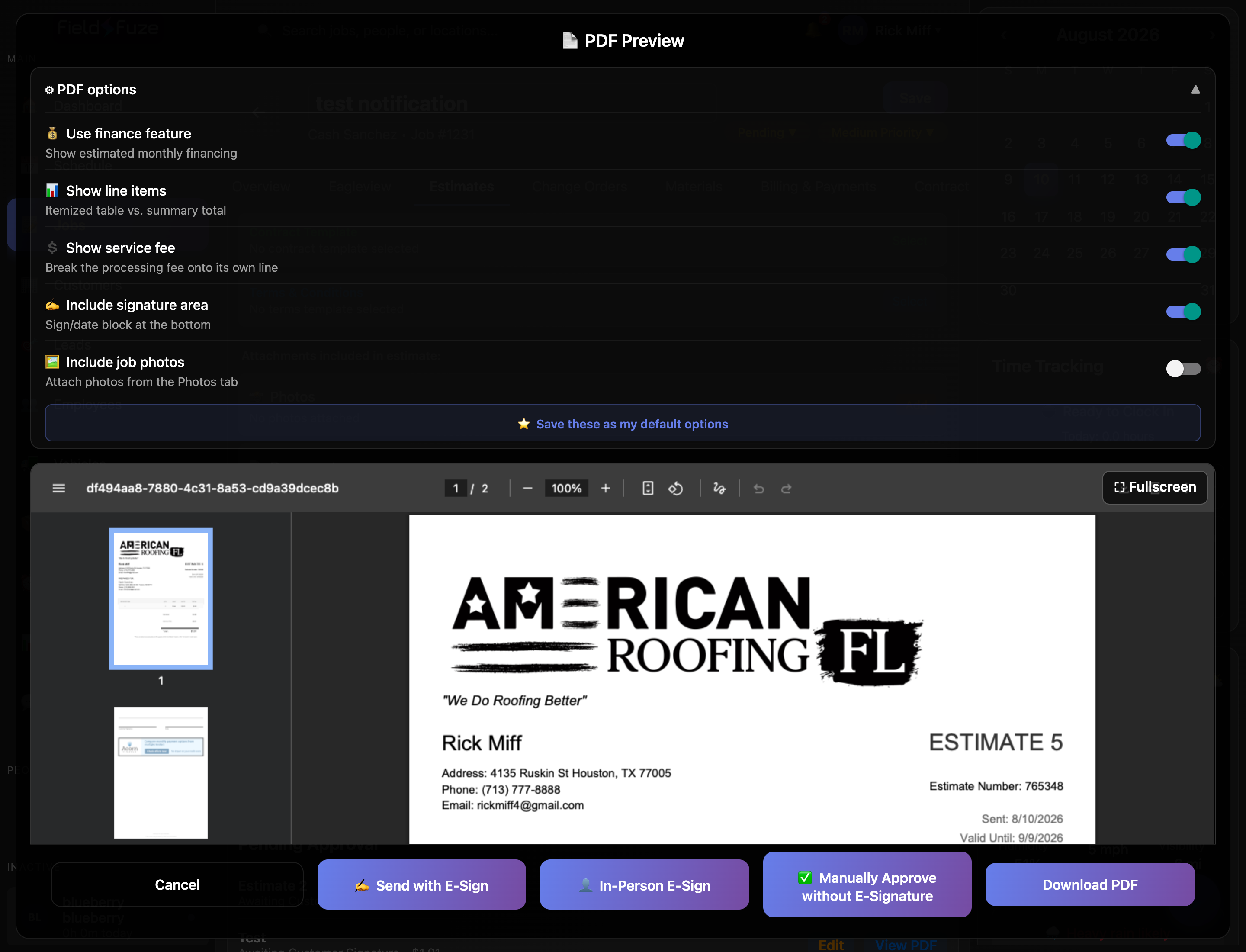Click the star icon in default options button
1246x952 pixels.
(x=523, y=423)
